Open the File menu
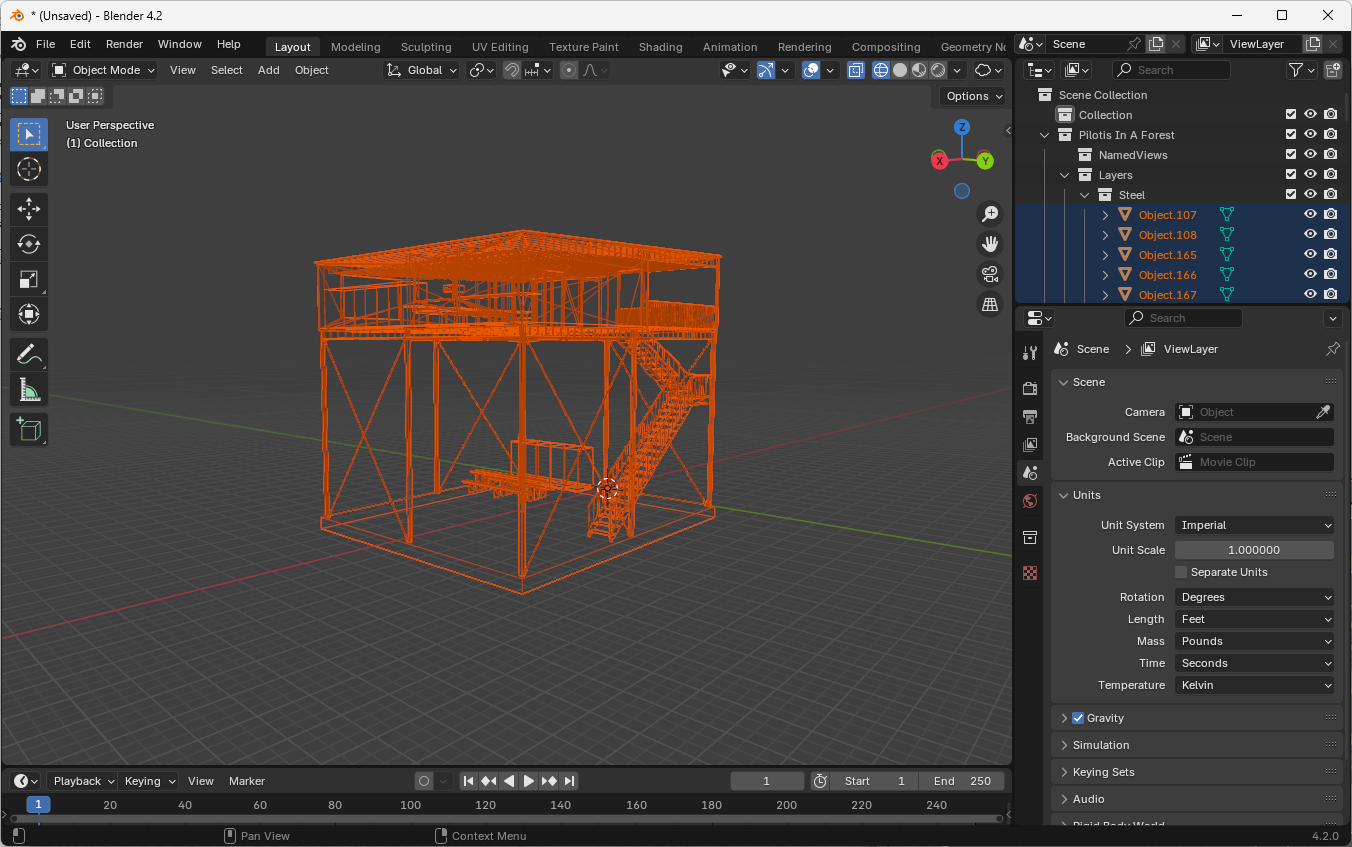 point(46,44)
